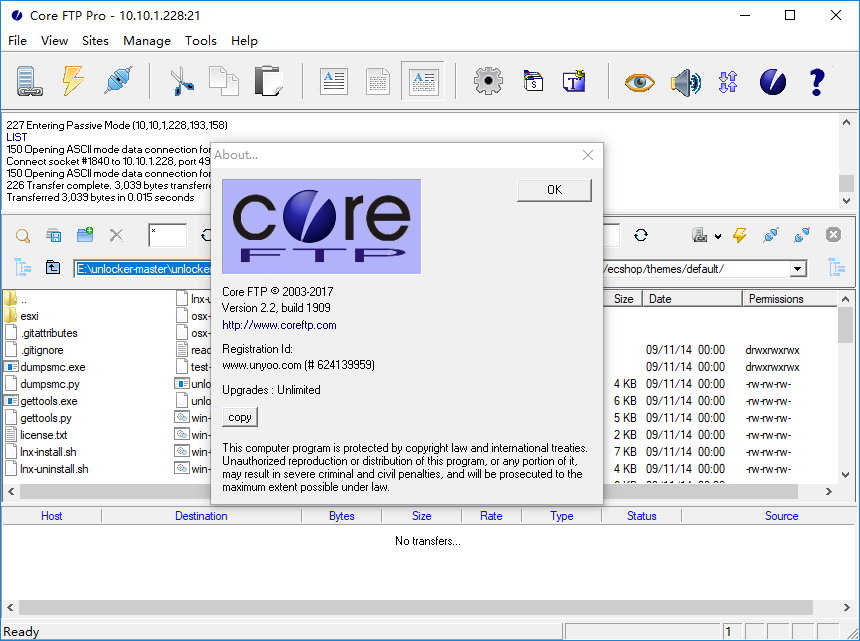Click the remote list scroll up arrow
The width and height of the screenshot is (860, 641).
pos(845,299)
